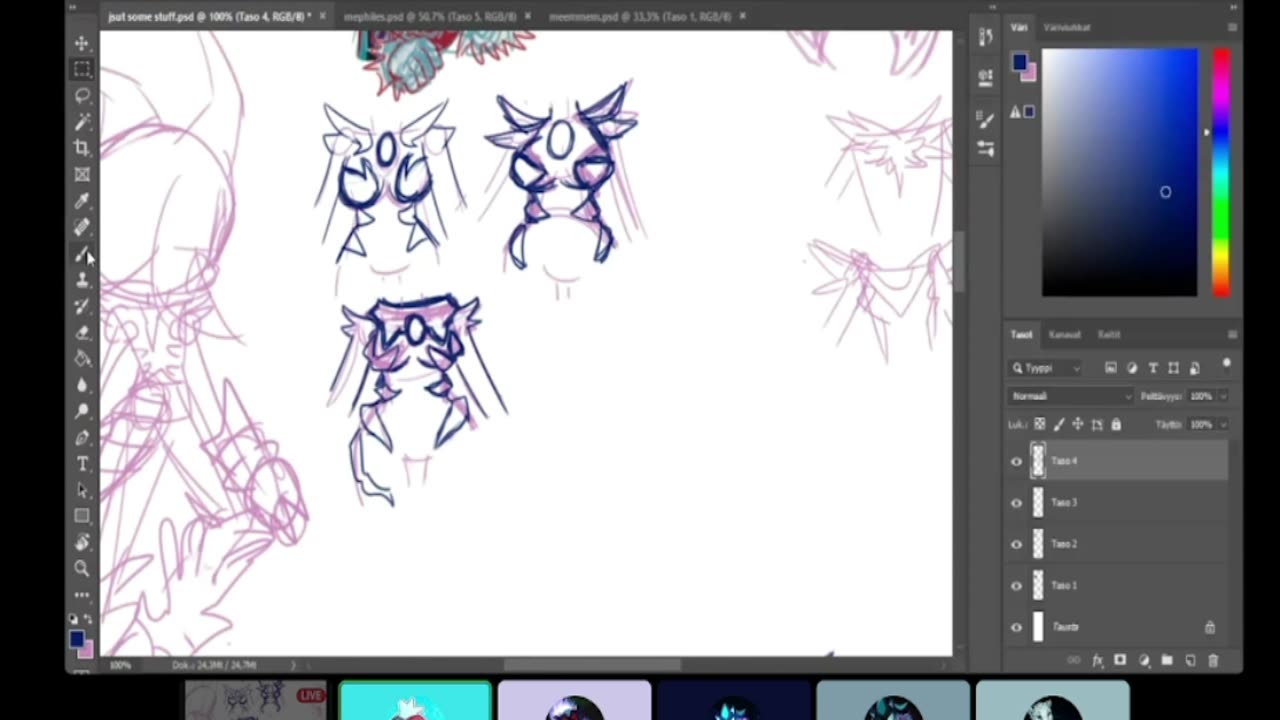1280x720 pixels.
Task: Open the Peittävyys opacity dropdown arrow
Action: (x=1224, y=396)
